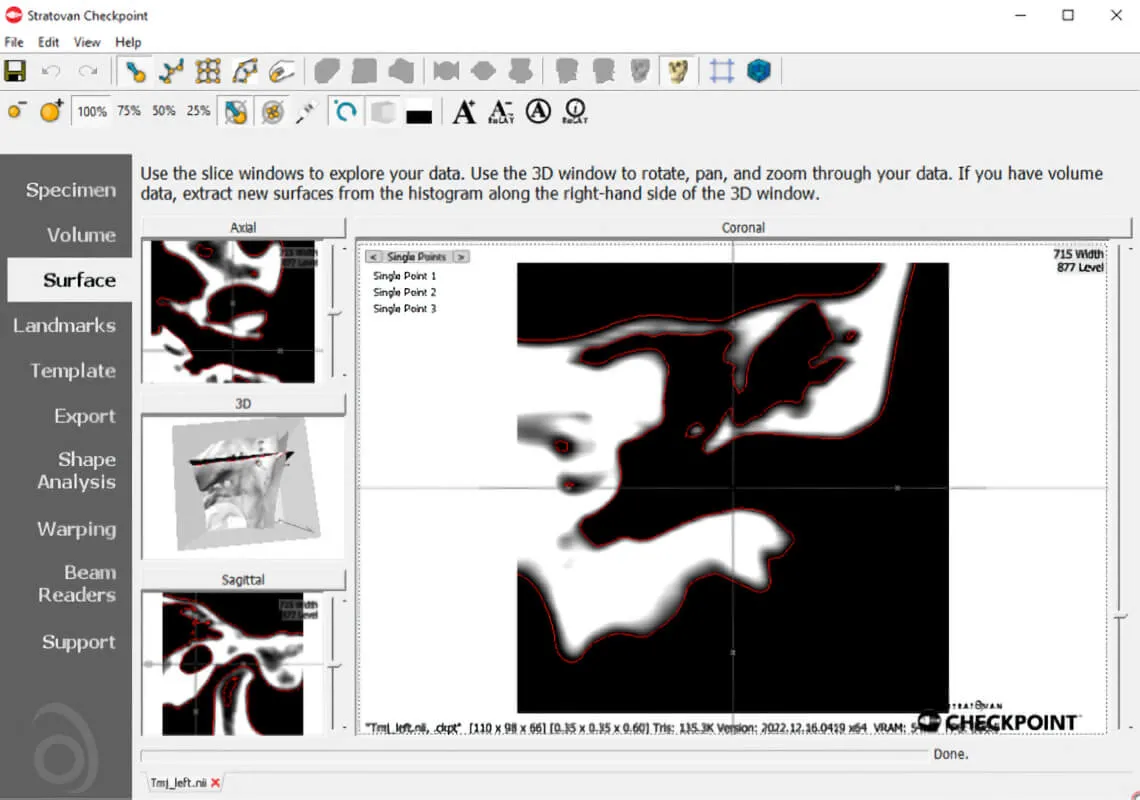This screenshot has height=800, width=1140.
Task: Toggle the skull surface display button
Action: point(678,71)
